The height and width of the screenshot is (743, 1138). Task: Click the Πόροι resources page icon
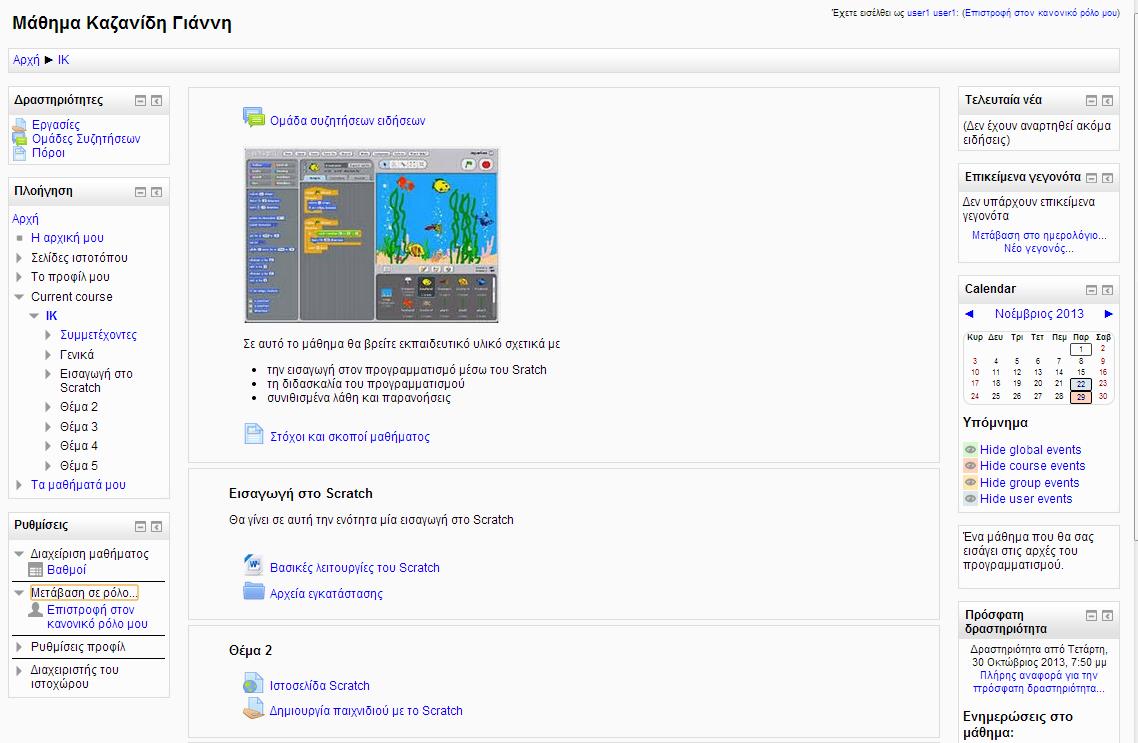20,152
